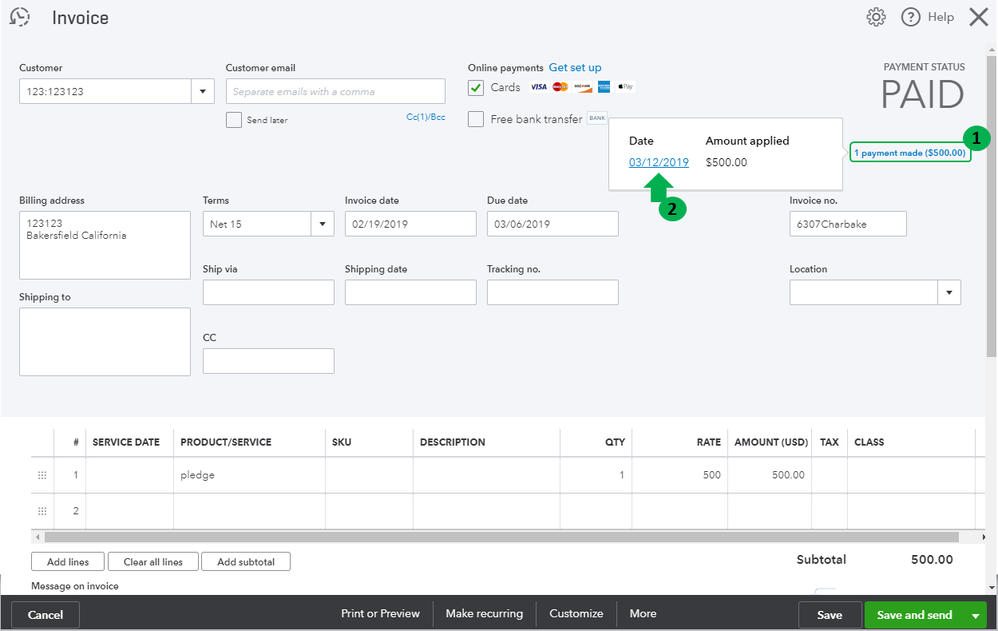Check the Send later checkbox
The height and width of the screenshot is (631, 998).
[x=234, y=120]
